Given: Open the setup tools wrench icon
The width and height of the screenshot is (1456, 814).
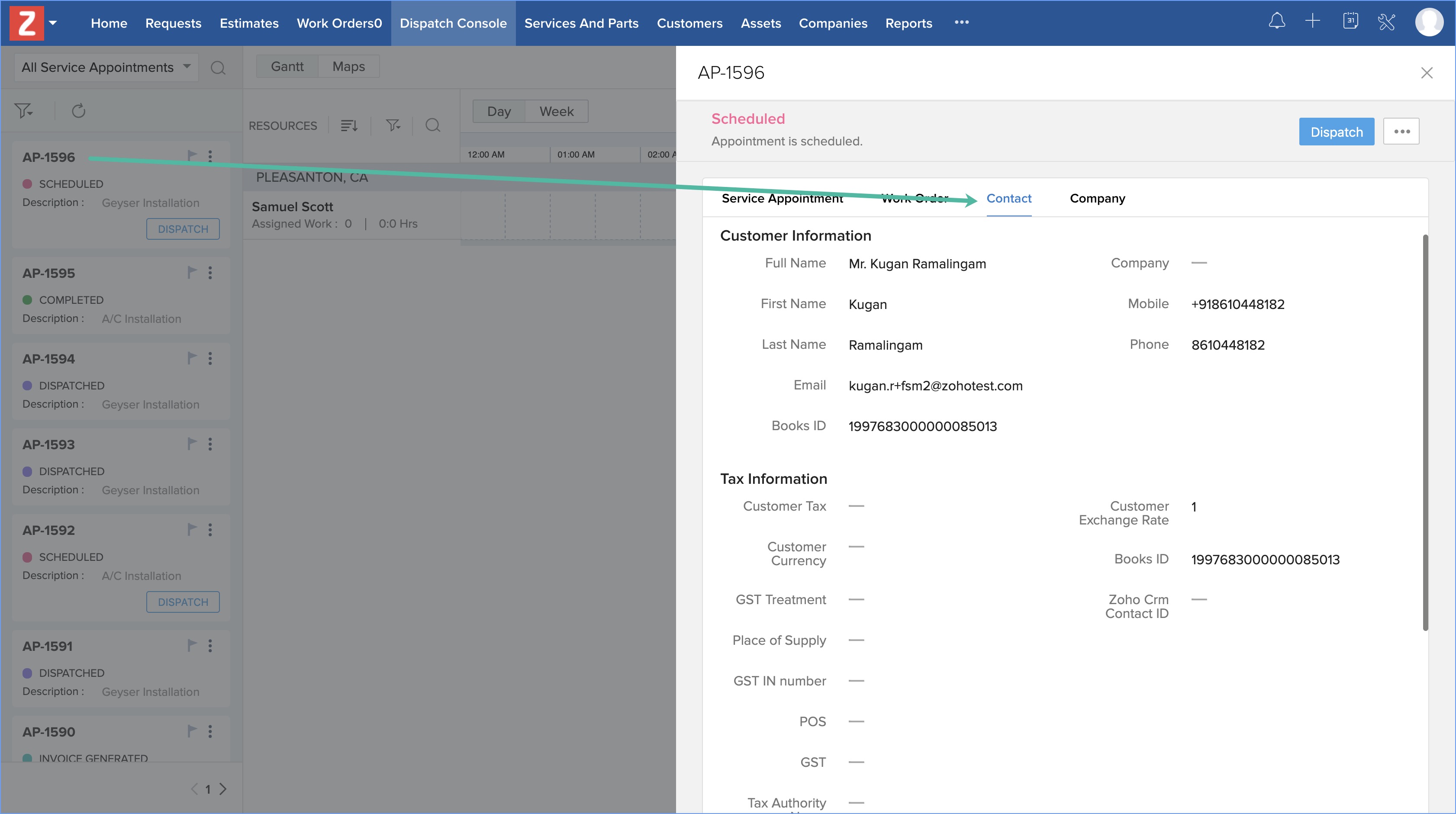Looking at the screenshot, I should click(x=1386, y=23).
